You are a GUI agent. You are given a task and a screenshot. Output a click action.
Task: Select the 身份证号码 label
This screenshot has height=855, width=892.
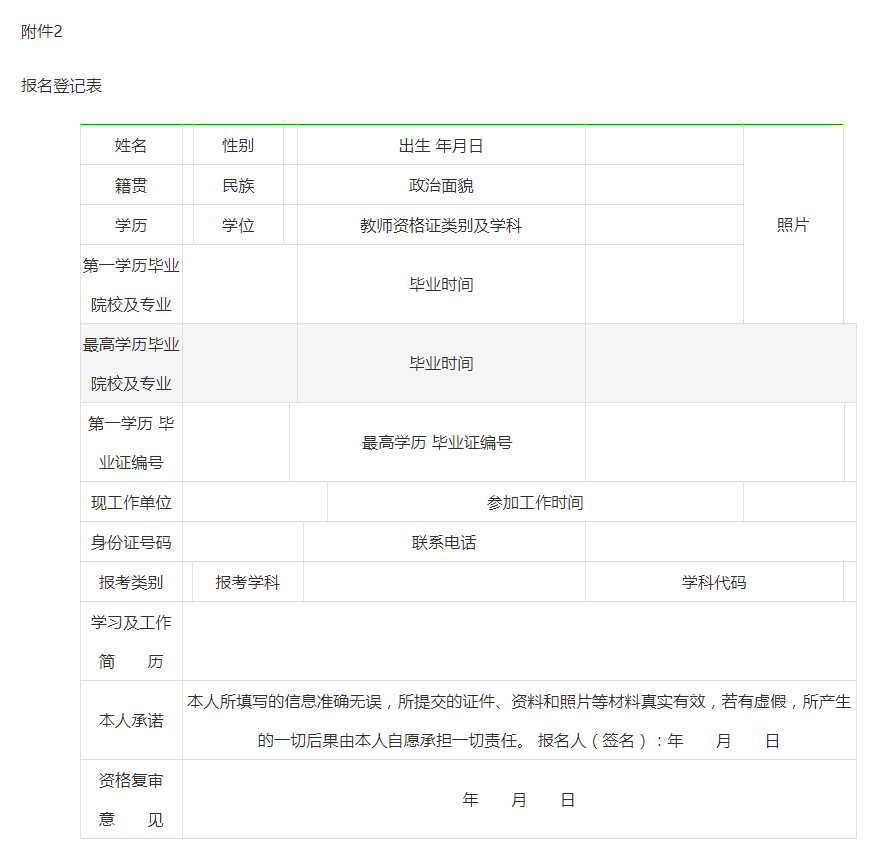[131, 542]
